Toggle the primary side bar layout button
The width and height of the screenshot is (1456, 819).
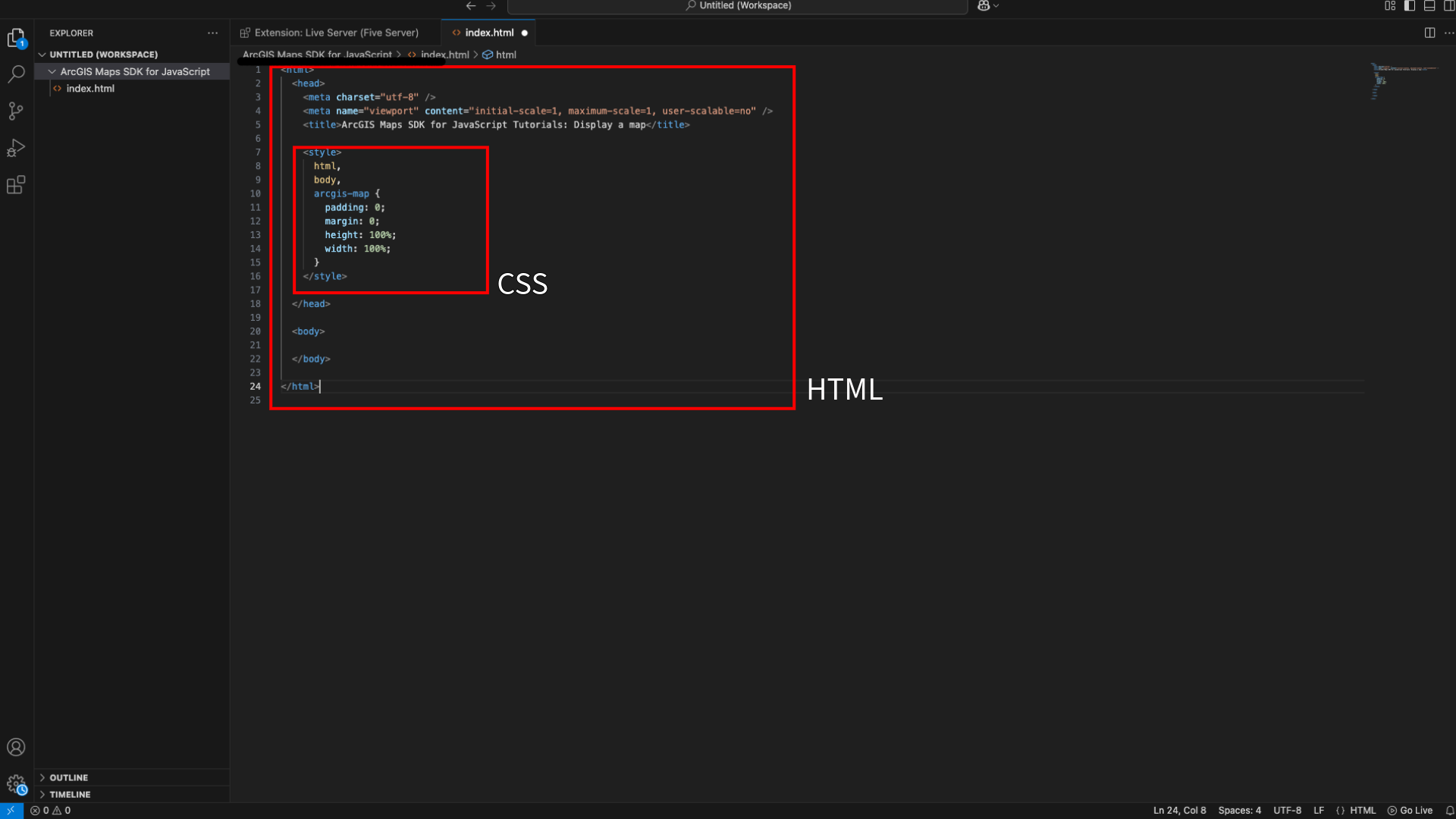click(x=1410, y=6)
